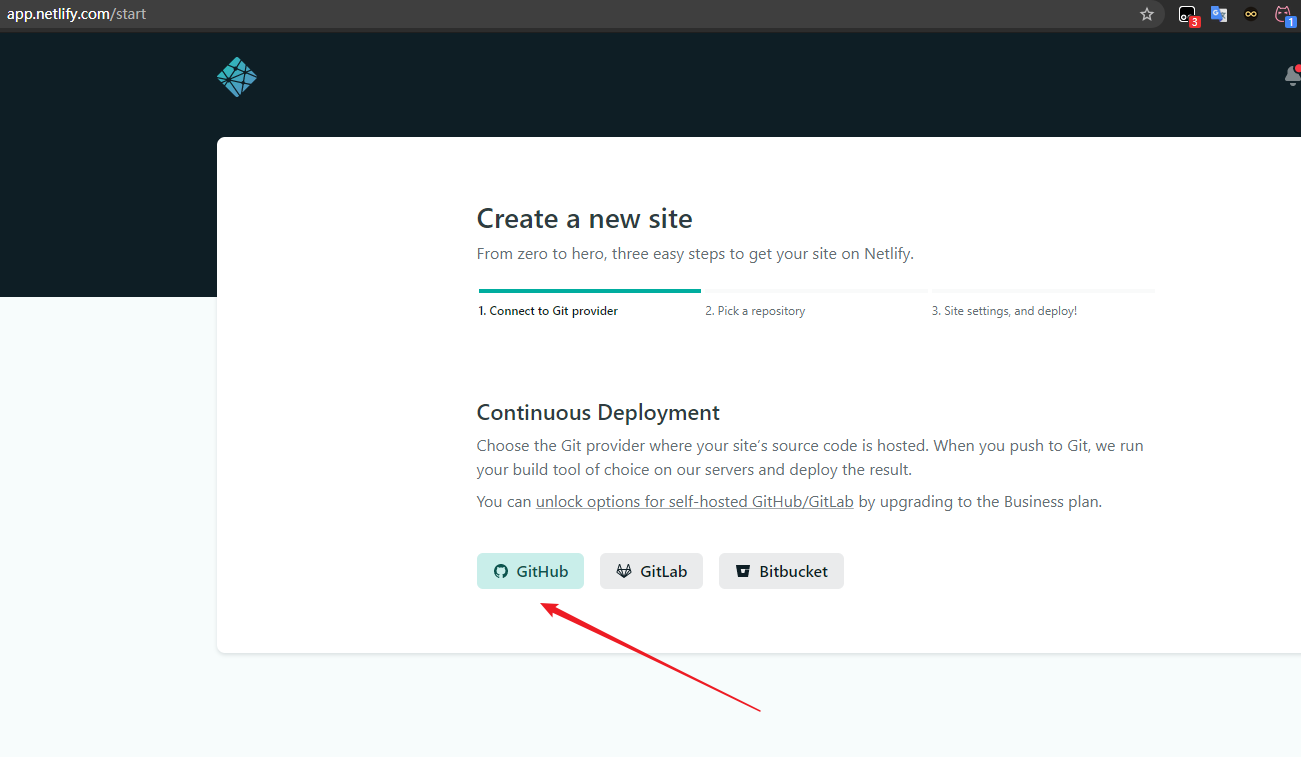Image resolution: width=1301 pixels, height=757 pixels.
Task: Click the From zero to hero subtitle text
Action: (695, 254)
